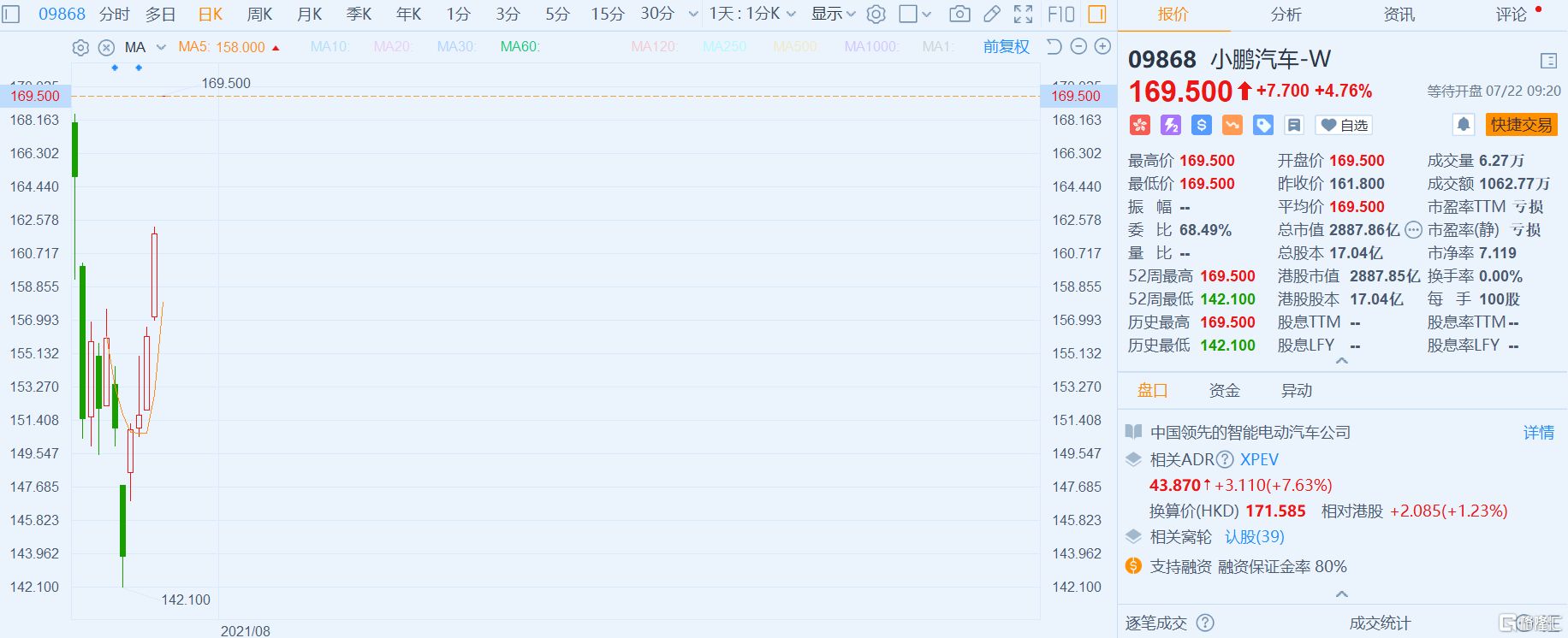Select the 周K weekly candlestick tab
This screenshot has height=638, width=1568.
tap(259, 15)
